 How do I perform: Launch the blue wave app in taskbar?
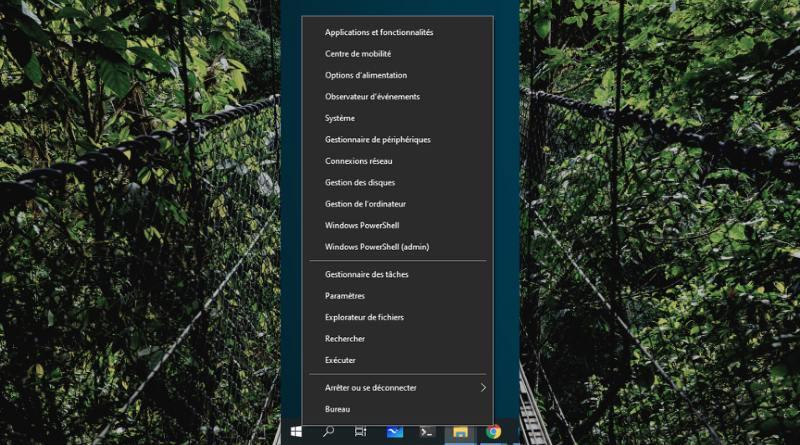coord(395,432)
